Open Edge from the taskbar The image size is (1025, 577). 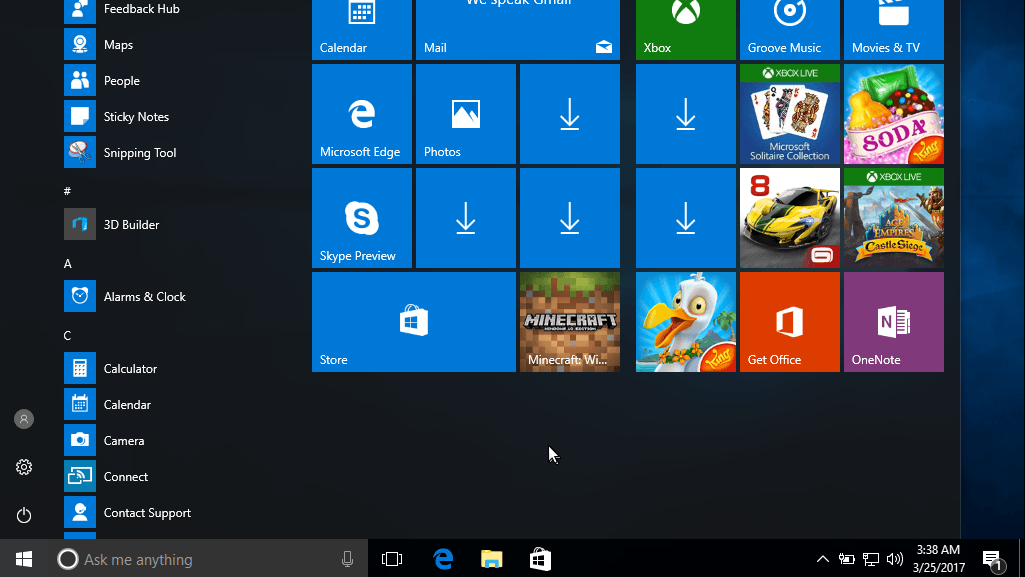(443, 559)
